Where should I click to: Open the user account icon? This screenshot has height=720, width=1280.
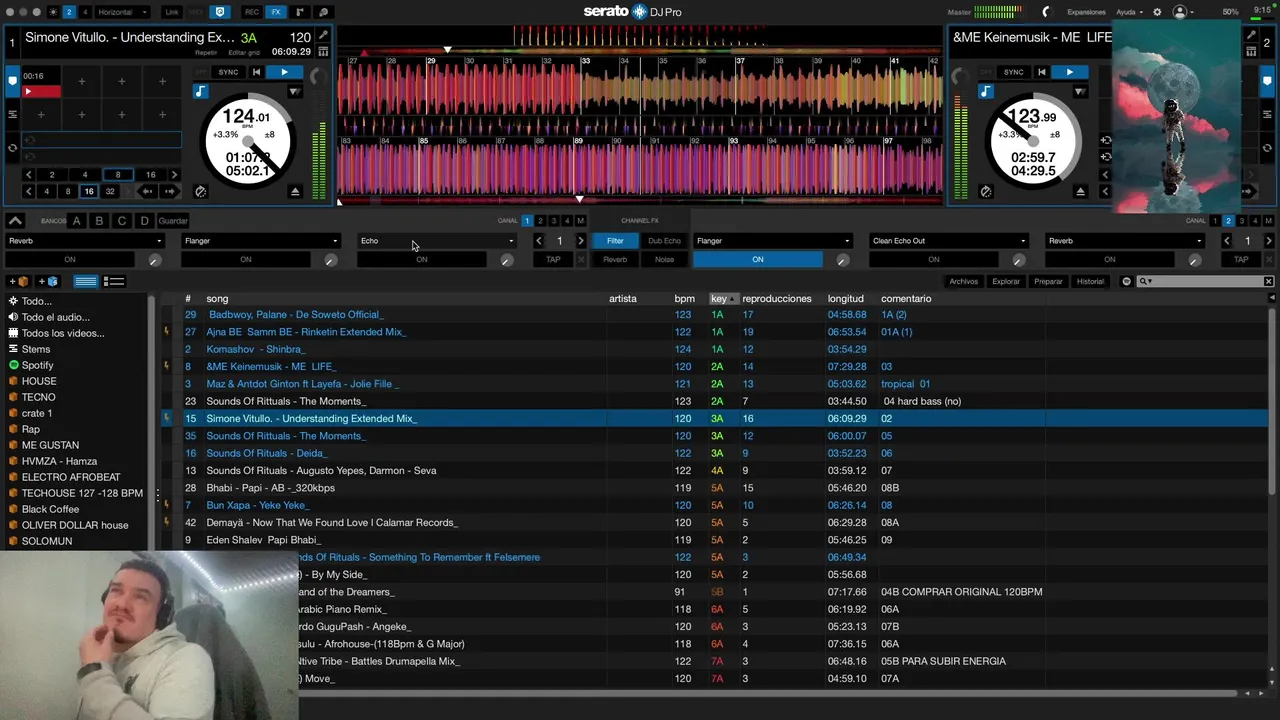click(x=1180, y=12)
